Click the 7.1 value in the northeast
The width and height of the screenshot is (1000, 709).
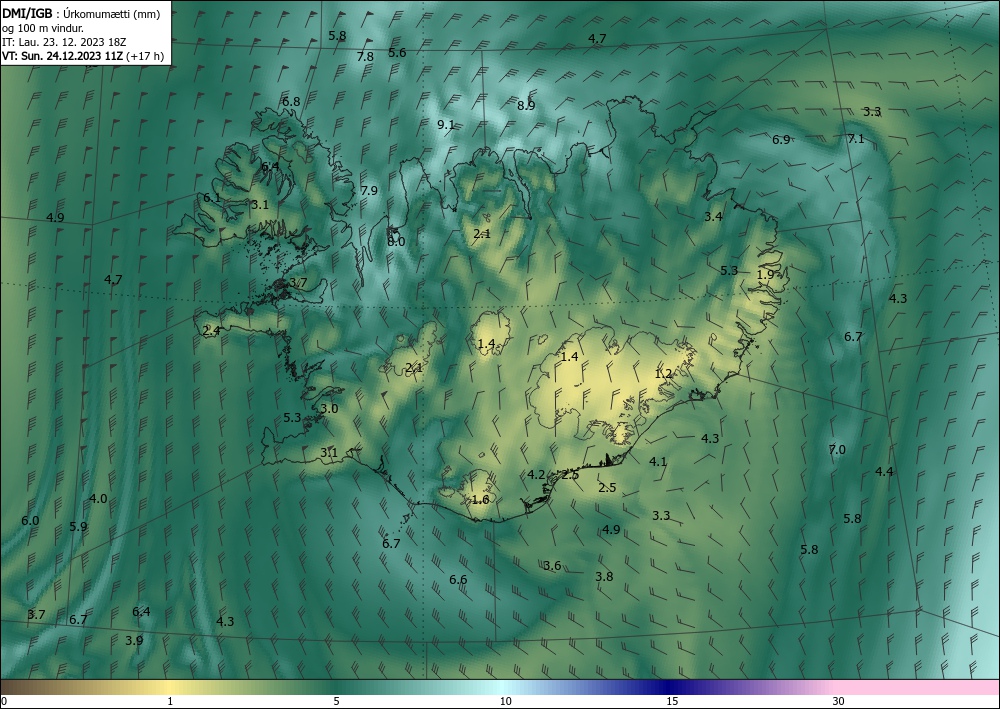pos(856,139)
